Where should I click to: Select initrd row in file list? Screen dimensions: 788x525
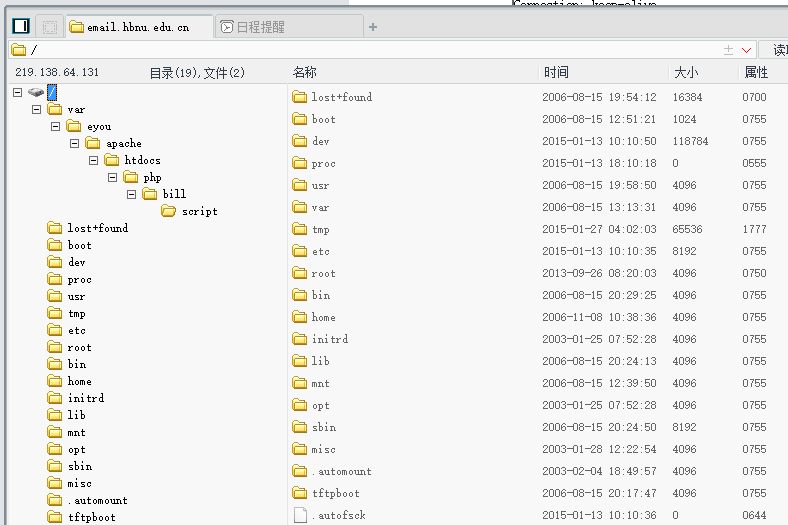(x=539, y=339)
